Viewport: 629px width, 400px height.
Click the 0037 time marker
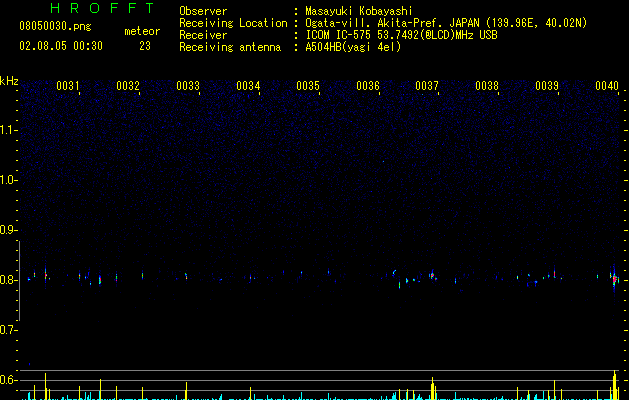pyautogui.click(x=427, y=86)
